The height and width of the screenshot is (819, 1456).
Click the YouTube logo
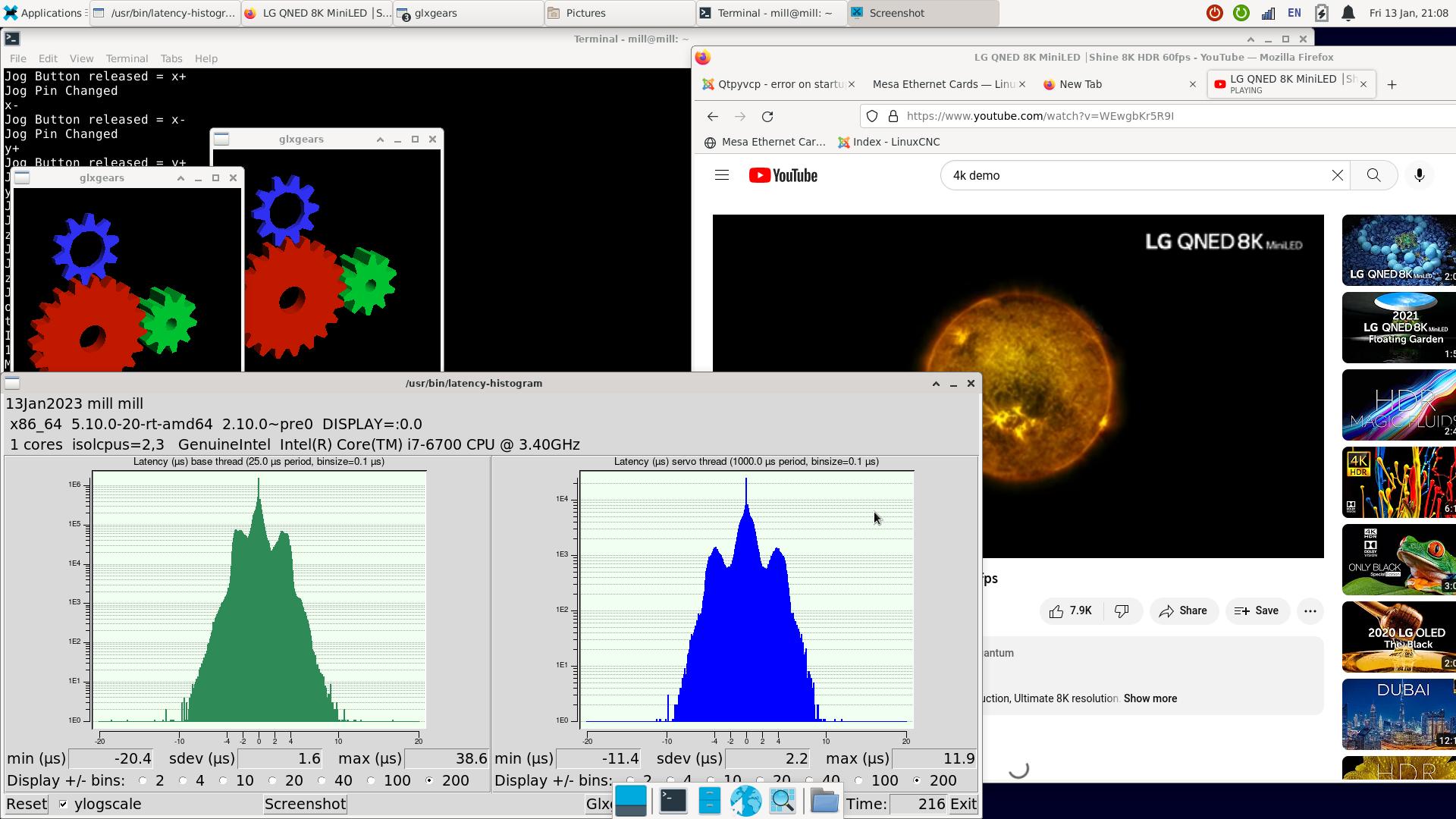pos(783,175)
